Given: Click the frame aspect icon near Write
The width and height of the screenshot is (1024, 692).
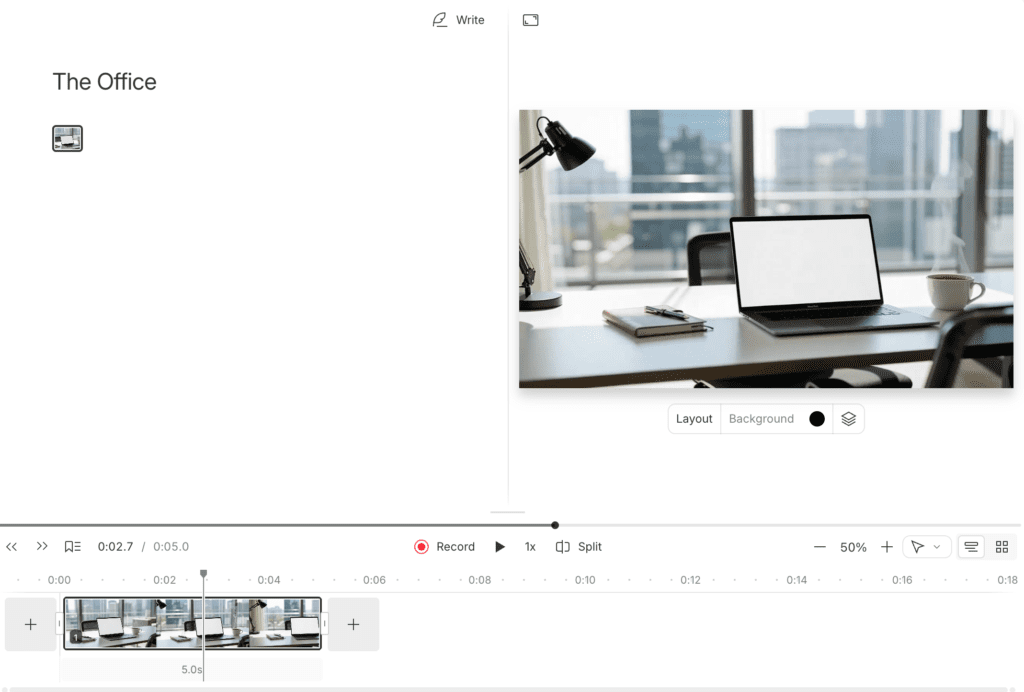Looking at the screenshot, I should coord(530,19).
